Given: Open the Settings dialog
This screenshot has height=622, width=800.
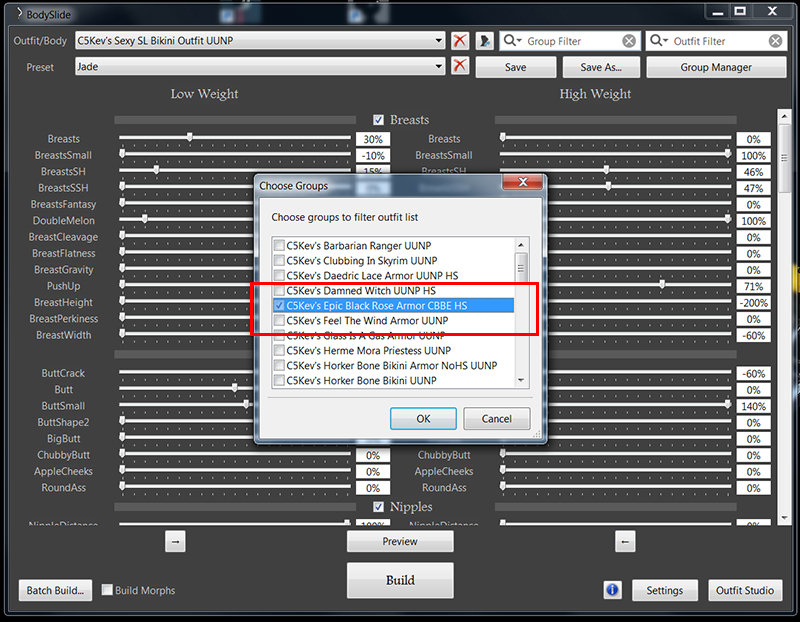Looking at the screenshot, I should coord(664,590).
